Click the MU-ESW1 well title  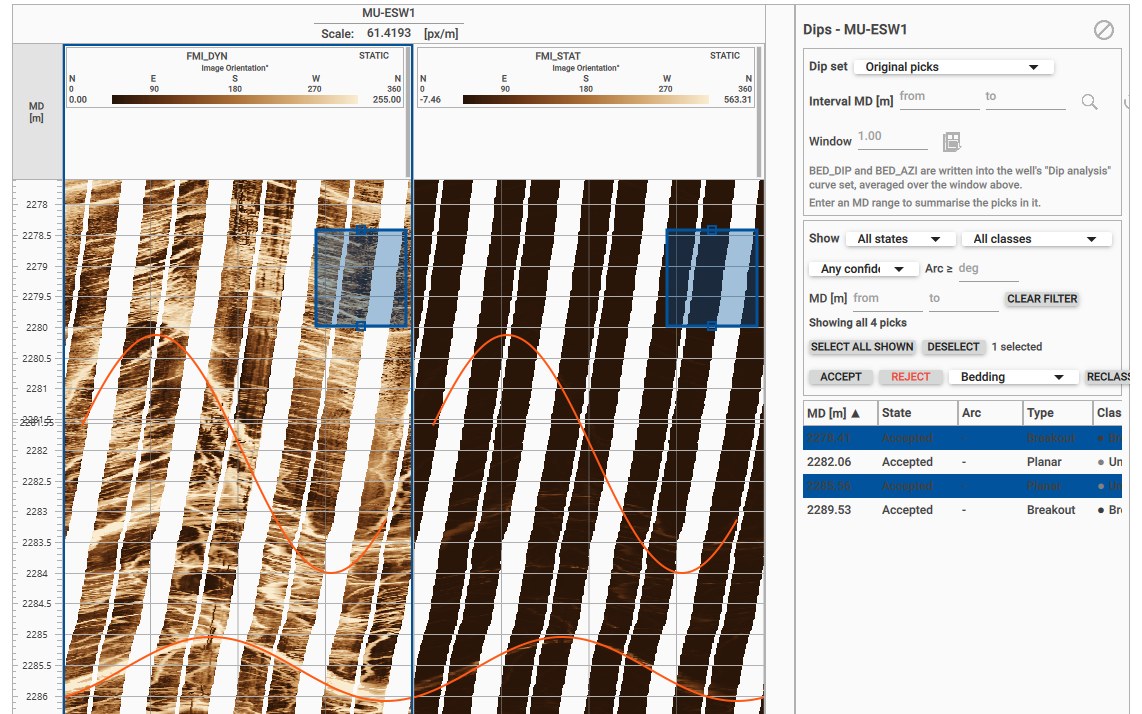coord(388,13)
